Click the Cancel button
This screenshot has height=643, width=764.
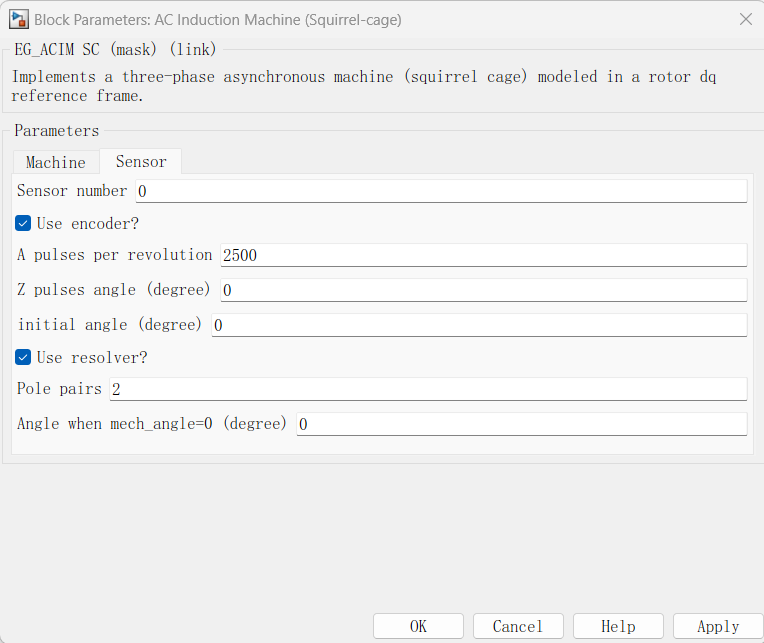pos(518,626)
